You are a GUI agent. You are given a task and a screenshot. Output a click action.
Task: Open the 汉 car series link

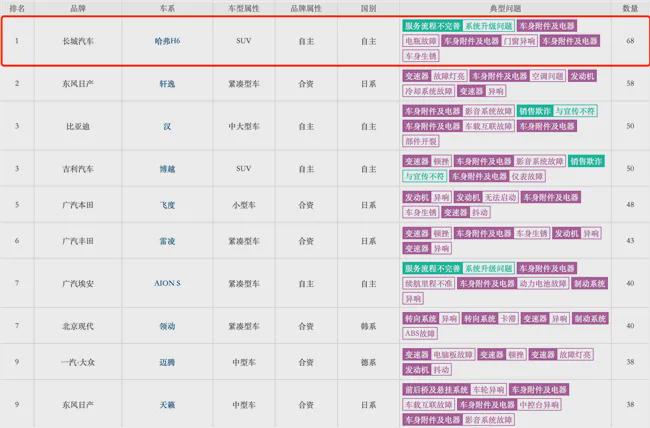pyautogui.click(x=167, y=126)
